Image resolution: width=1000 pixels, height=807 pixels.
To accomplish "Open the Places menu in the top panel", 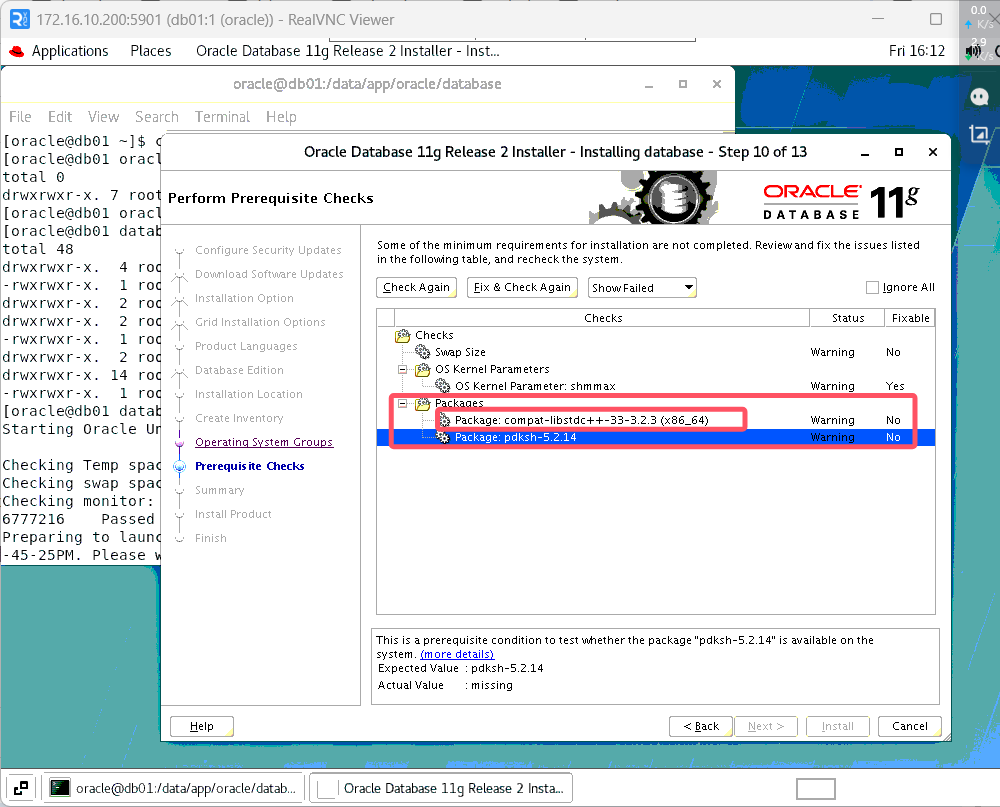I will pos(150,51).
